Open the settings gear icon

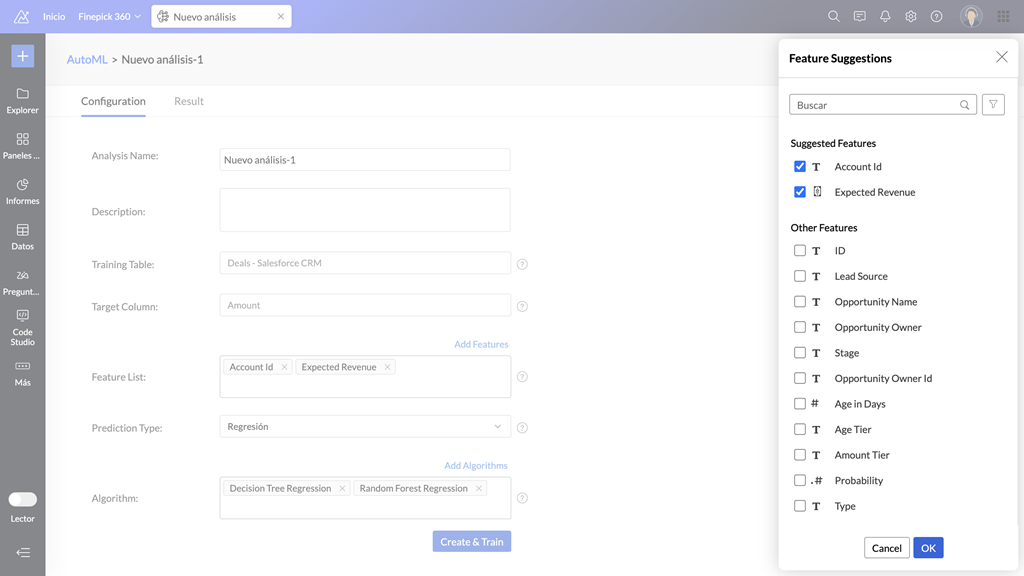pyautogui.click(x=911, y=17)
